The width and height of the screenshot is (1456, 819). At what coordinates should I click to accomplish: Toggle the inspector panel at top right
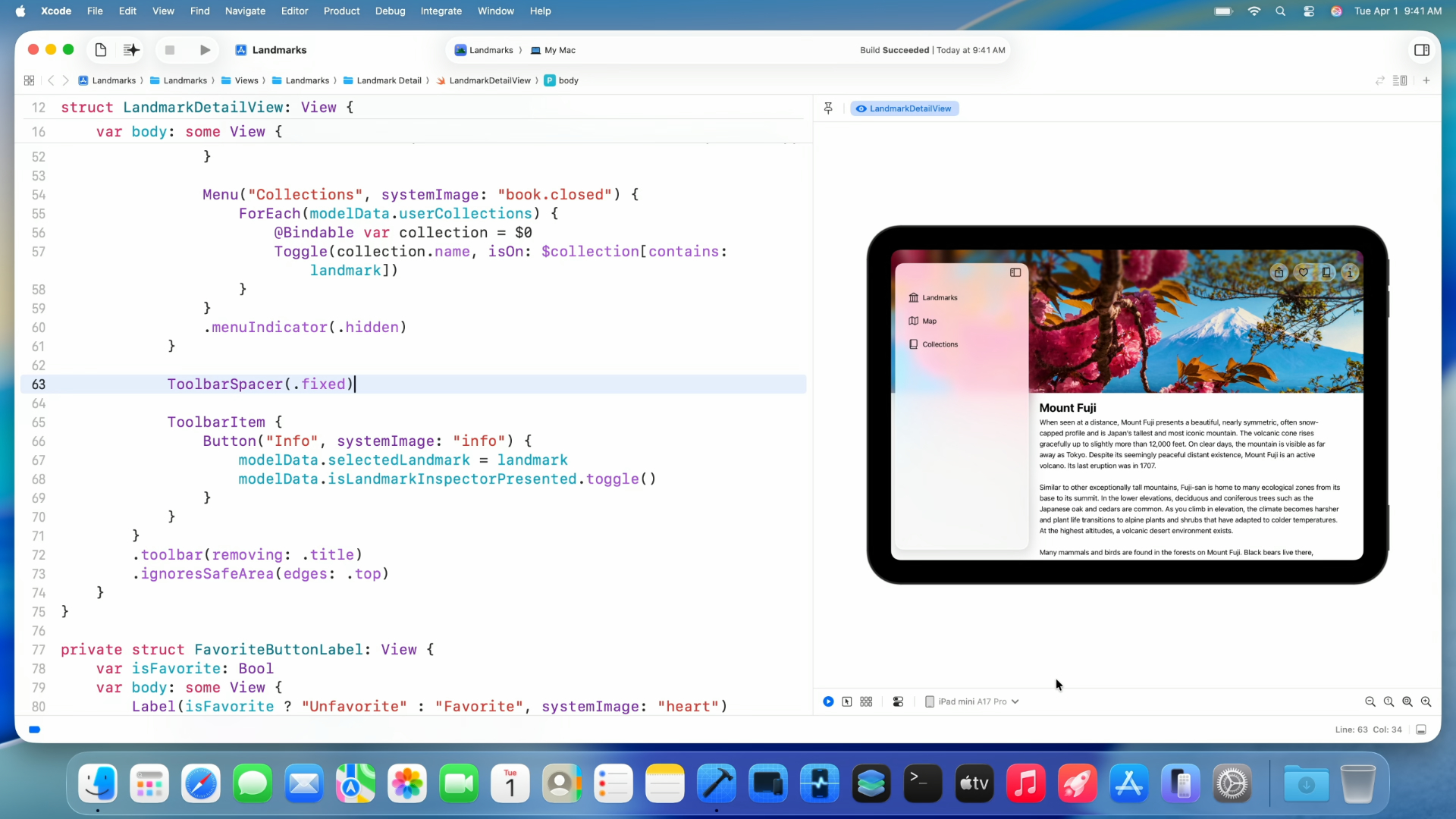coord(1422,50)
